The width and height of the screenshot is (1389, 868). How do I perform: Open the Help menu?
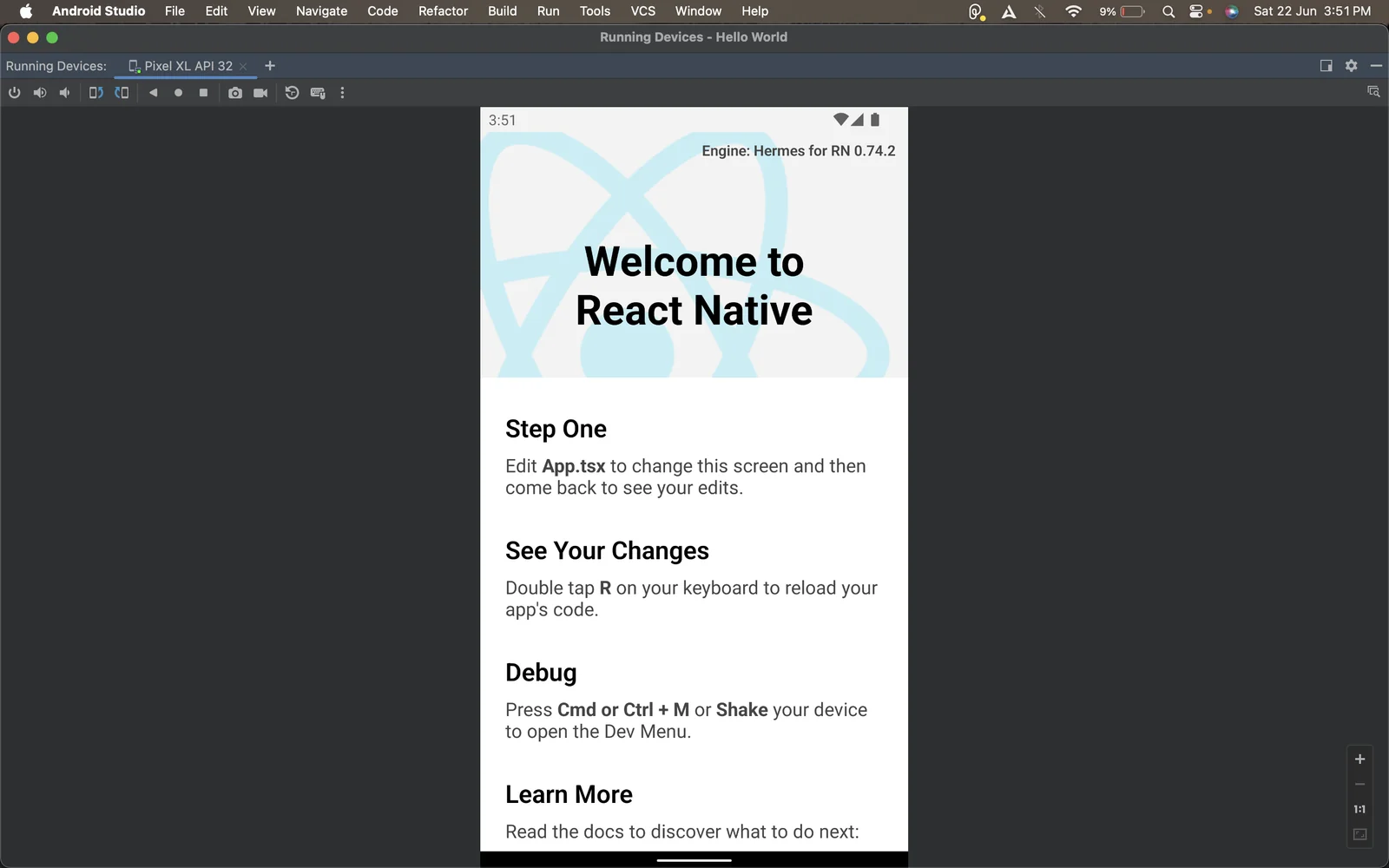click(x=754, y=11)
